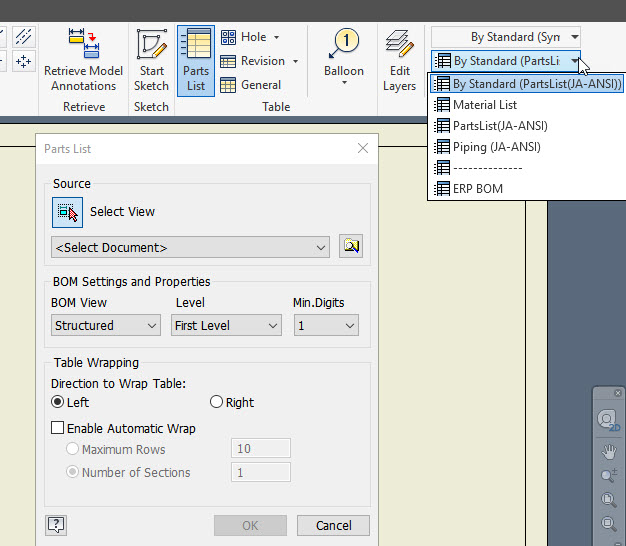Screen dimensions: 626x546
Task: Click the Retrieve panel label
Action: 84,107
